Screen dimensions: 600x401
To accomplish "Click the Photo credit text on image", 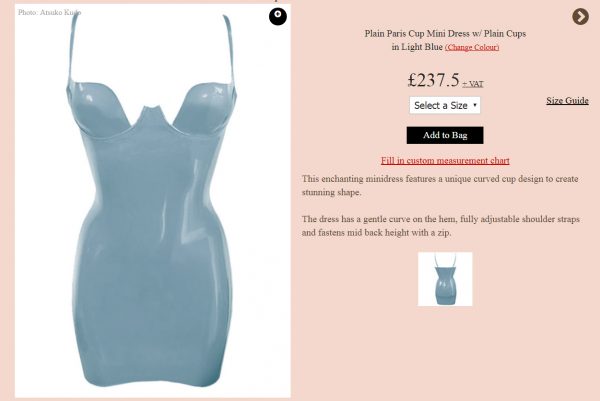I will (x=49, y=12).
